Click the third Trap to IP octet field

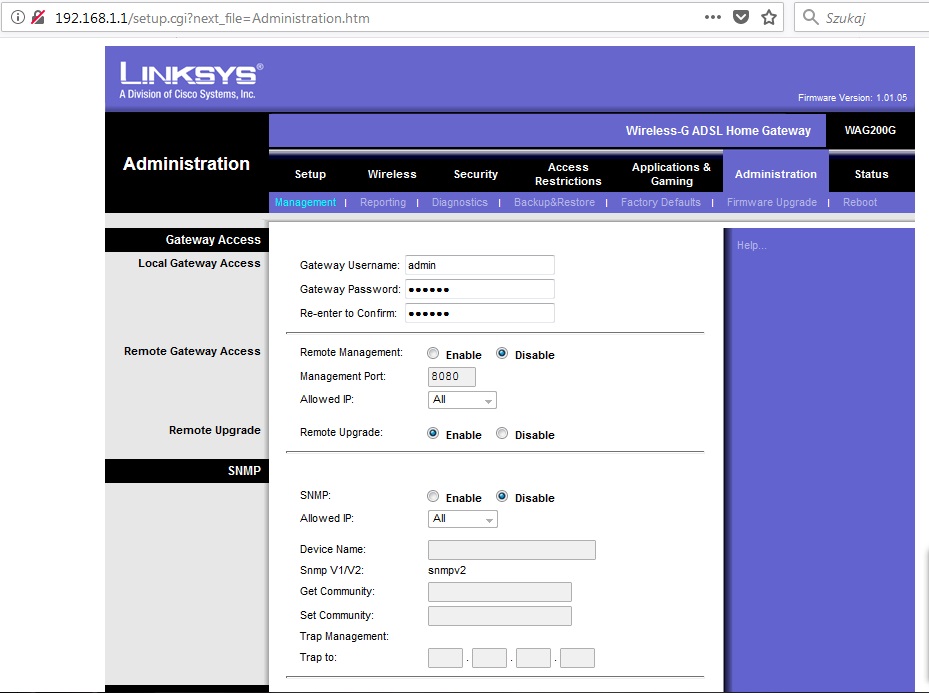tap(533, 658)
